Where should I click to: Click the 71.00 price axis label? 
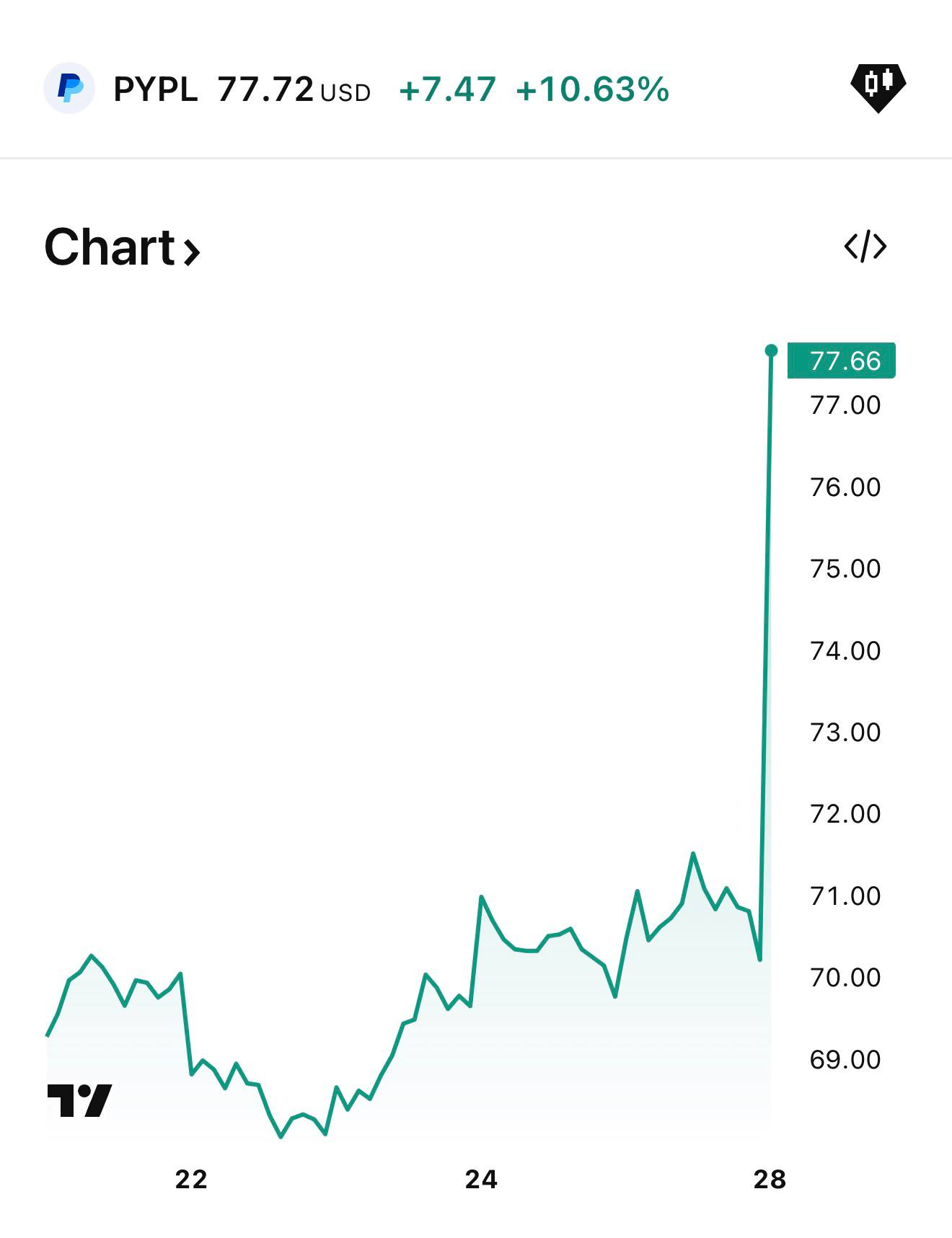pos(845,896)
